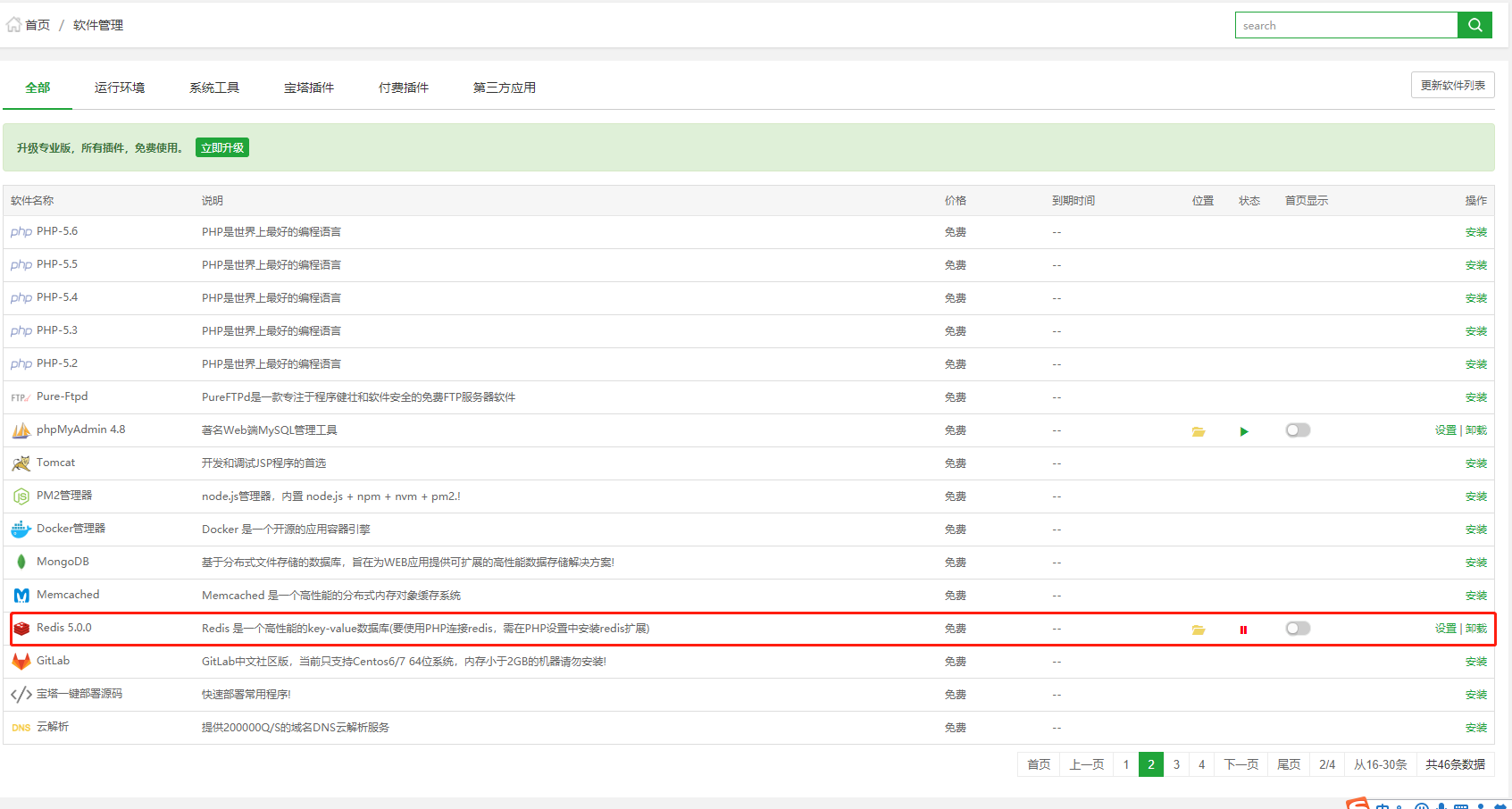Go to page 4
1512x809 pixels.
1201,764
